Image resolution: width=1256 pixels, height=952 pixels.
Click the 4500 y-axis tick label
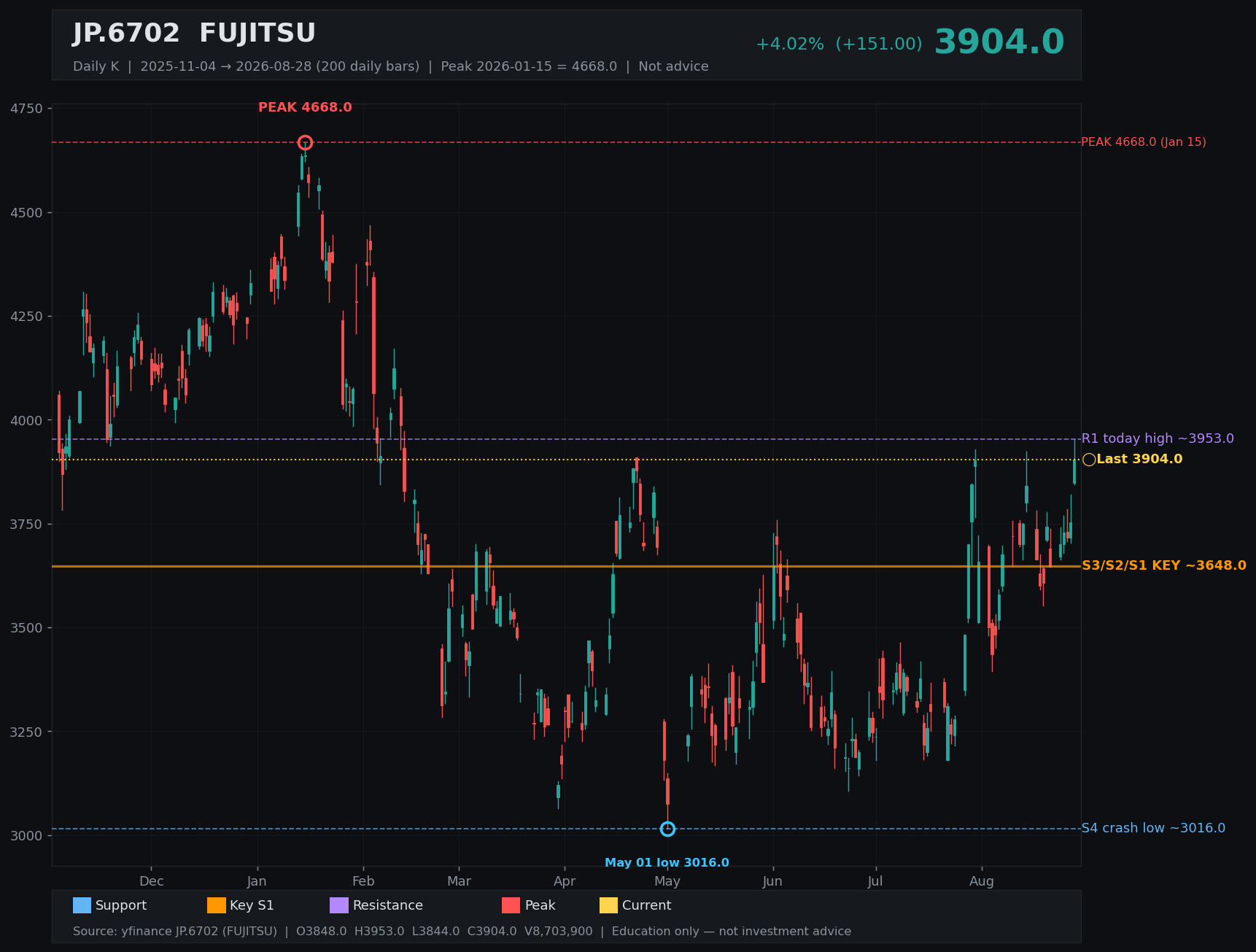tap(27, 213)
